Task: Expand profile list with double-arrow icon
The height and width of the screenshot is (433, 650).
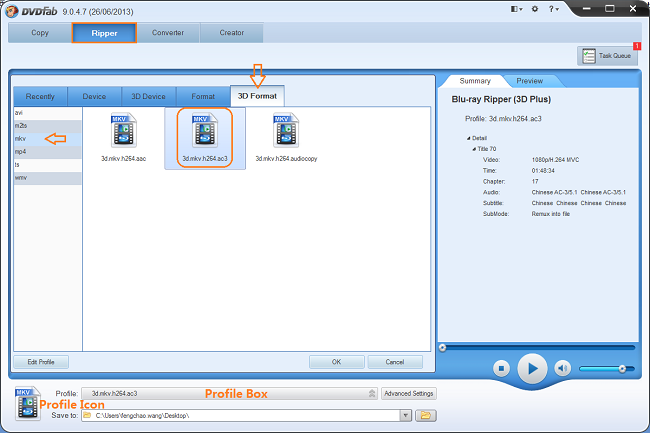Action: (372, 394)
